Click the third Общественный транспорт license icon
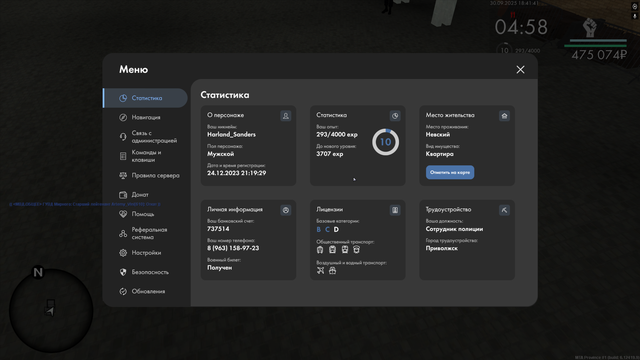Image resolution: width=640 pixels, height=360 pixels. click(345, 249)
